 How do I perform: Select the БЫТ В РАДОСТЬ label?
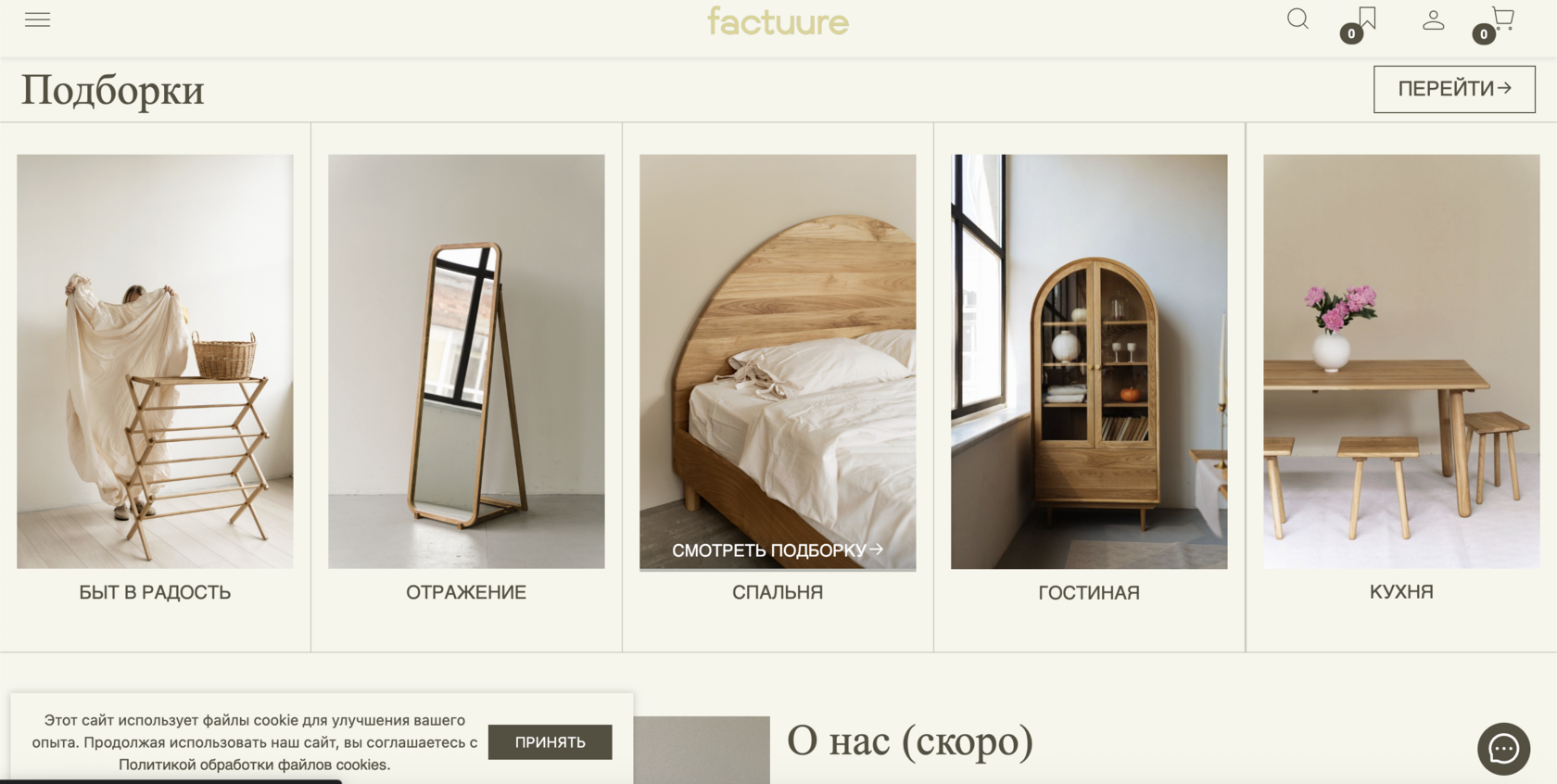155,592
